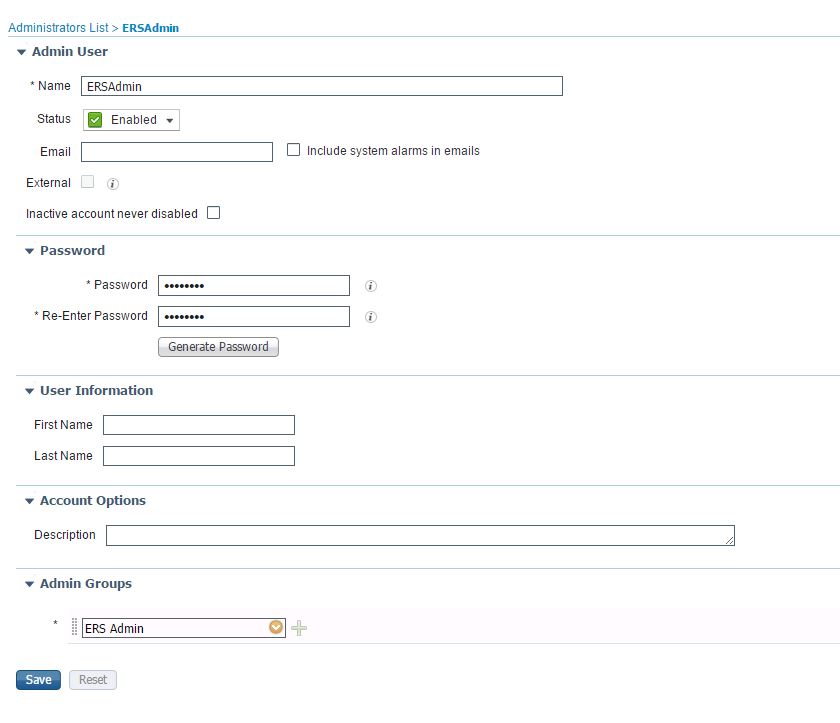Enable Inactive account never disabled checkbox
The width and height of the screenshot is (840, 723).
[x=214, y=213]
